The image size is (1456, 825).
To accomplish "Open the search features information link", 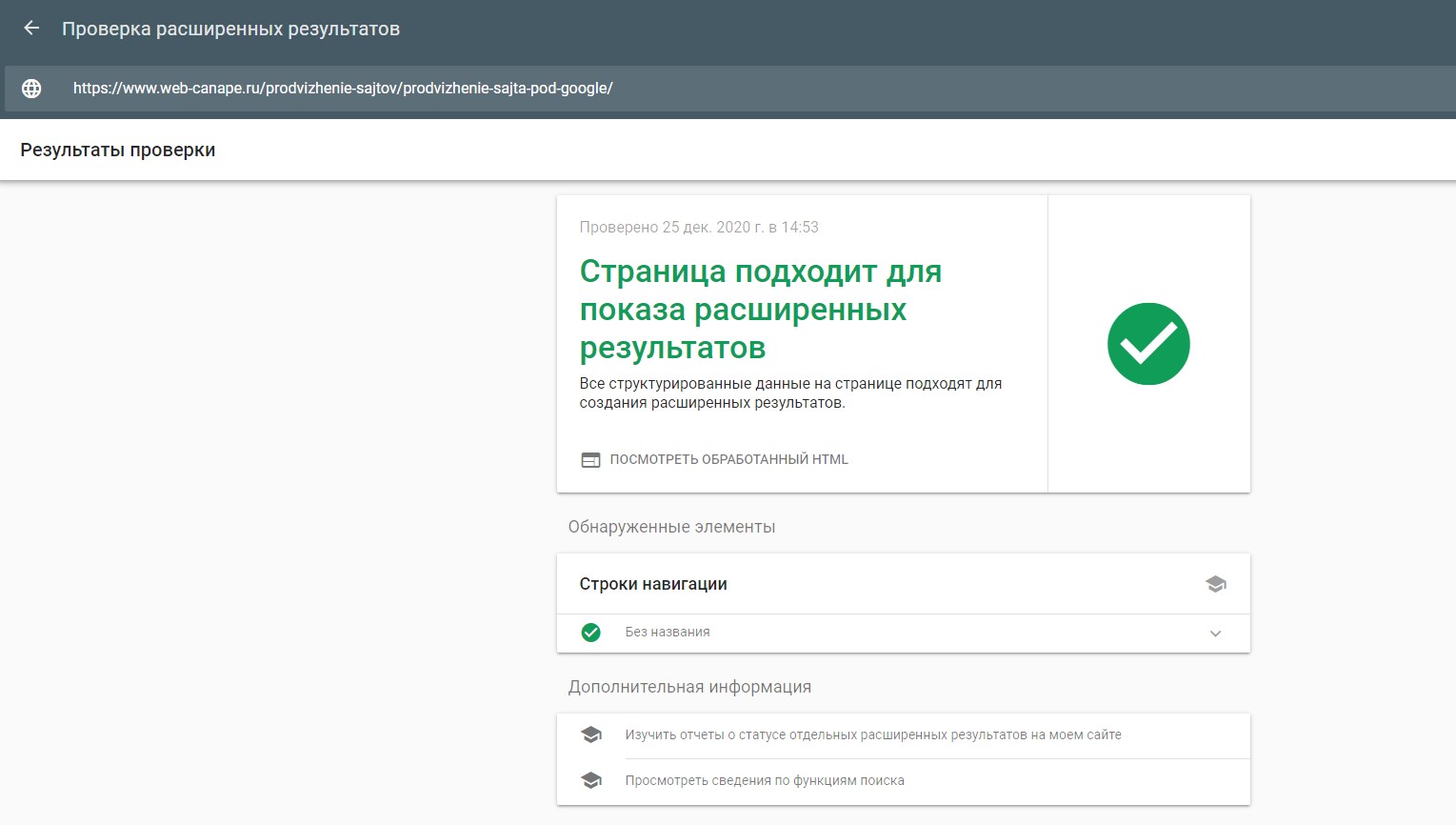I will [x=765, y=779].
